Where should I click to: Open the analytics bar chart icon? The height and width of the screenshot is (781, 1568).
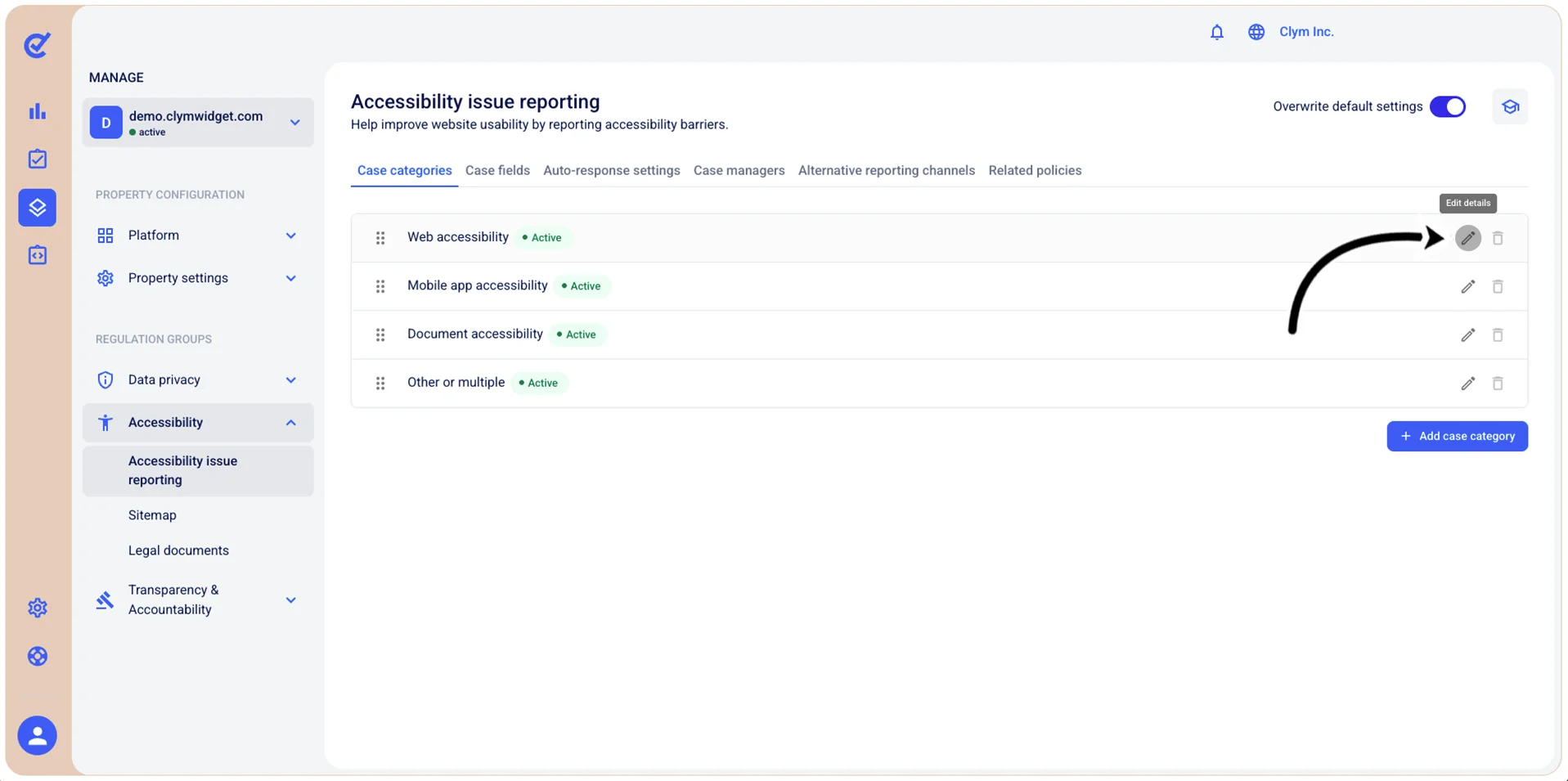coord(38,111)
